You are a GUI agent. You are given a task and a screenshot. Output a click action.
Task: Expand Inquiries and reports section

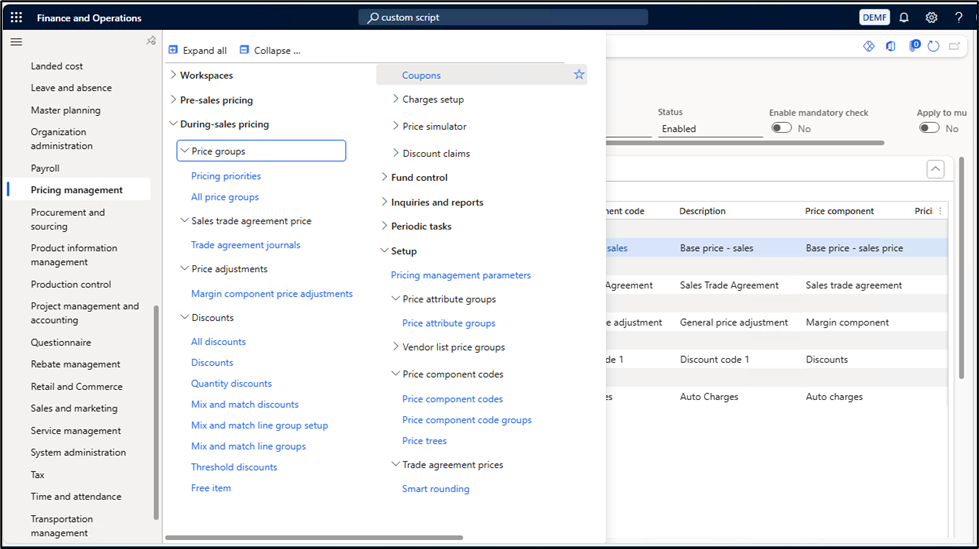tap(384, 202)
